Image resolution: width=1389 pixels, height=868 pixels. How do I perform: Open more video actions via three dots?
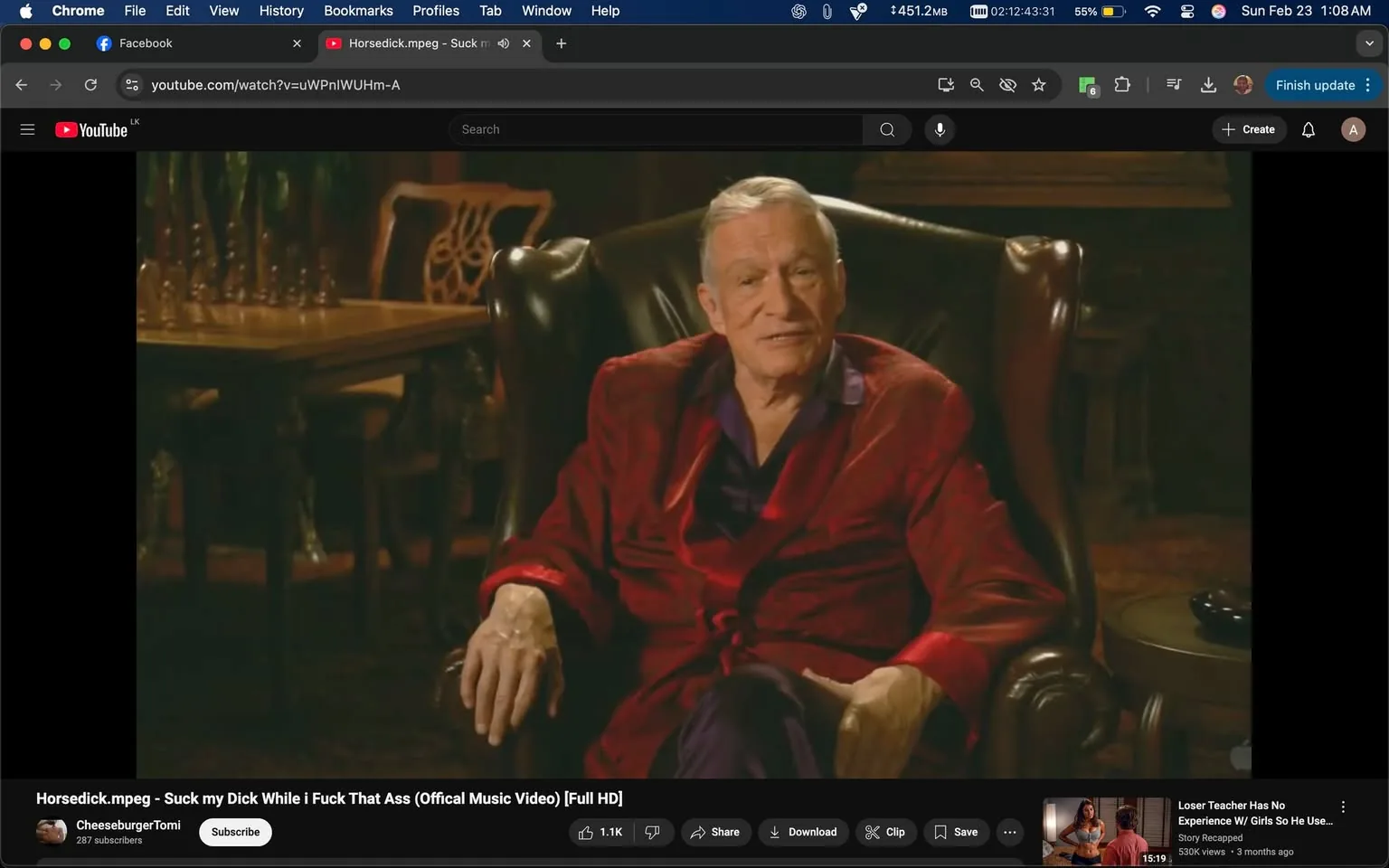coord(1009,832)
